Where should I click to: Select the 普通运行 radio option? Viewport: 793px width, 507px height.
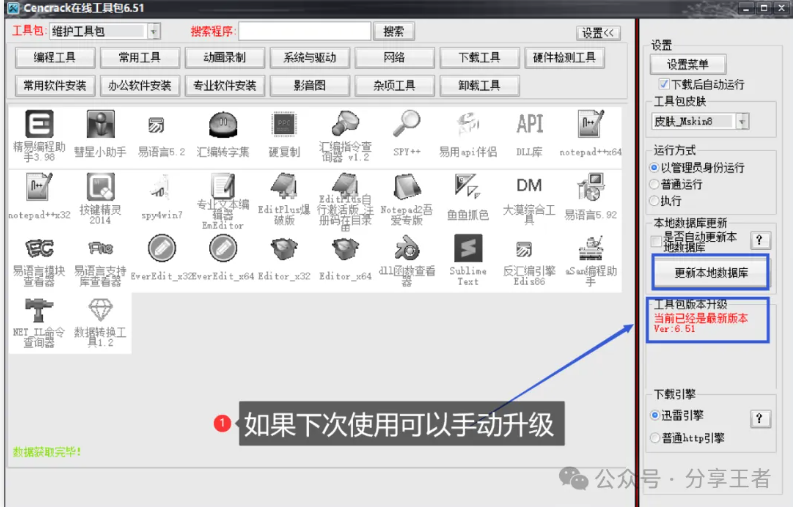(x=654, y=184)
